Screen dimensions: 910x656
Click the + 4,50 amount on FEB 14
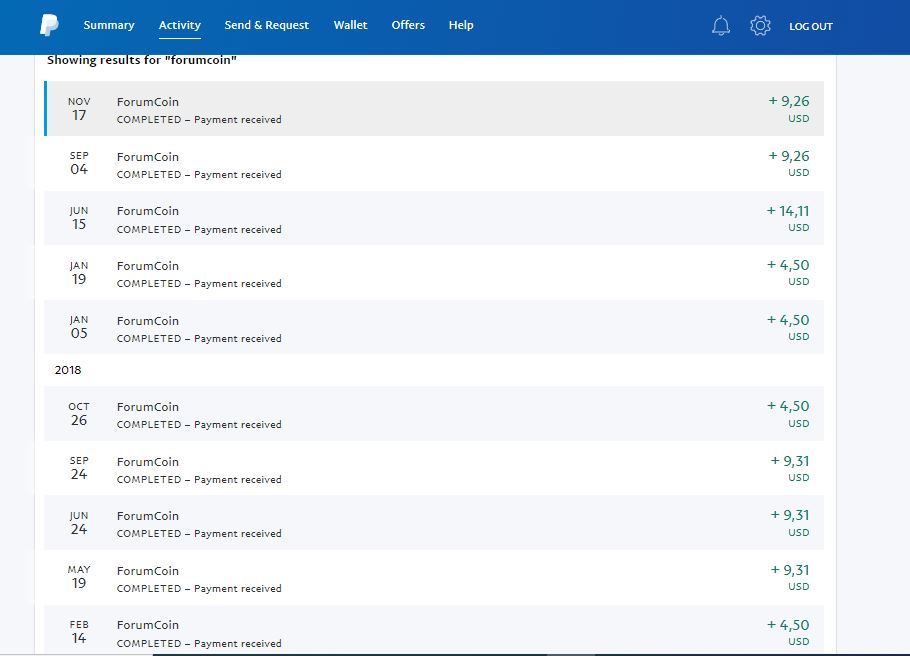[x=788, y=625]
